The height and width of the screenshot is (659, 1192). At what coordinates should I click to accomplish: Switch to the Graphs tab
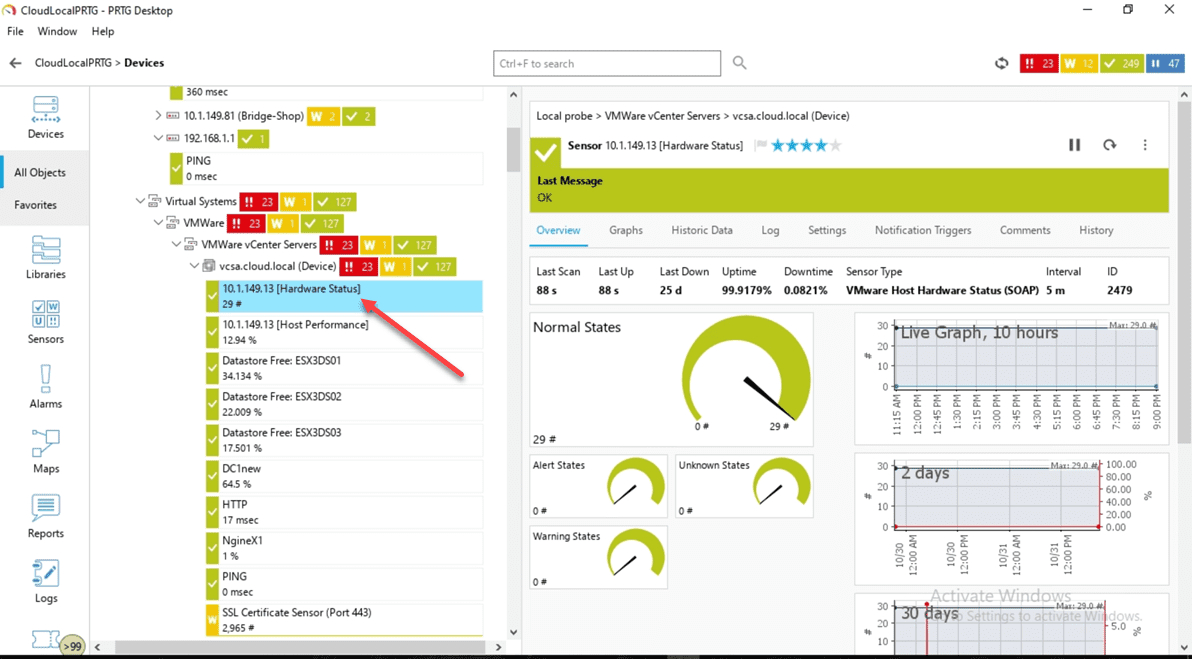tap(626, 230)
